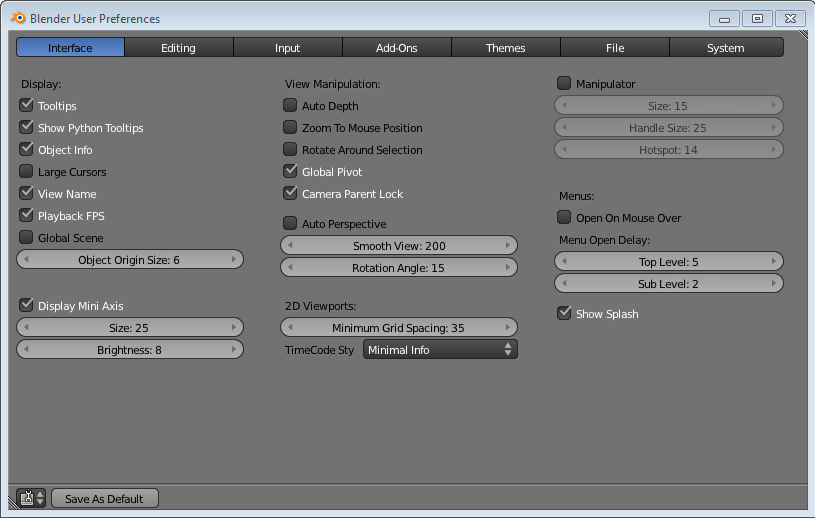This screenshot has width=815, height=518.
Task: Disable the Tooltips checkbox
Action: point(26,105)
